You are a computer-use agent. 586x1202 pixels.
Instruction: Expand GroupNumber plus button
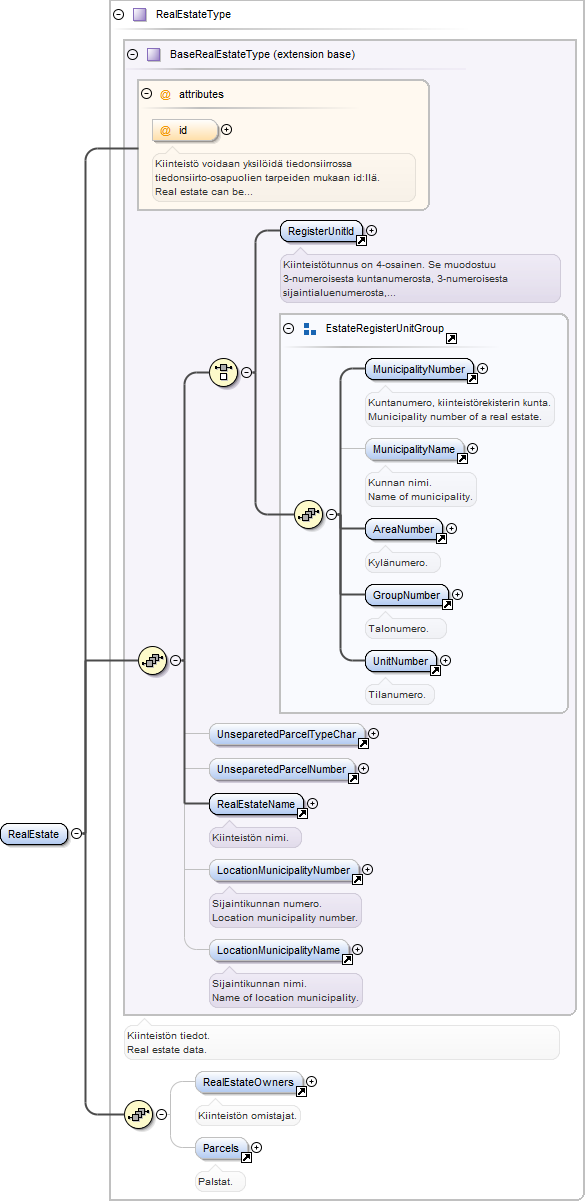[x=457, y=595]
